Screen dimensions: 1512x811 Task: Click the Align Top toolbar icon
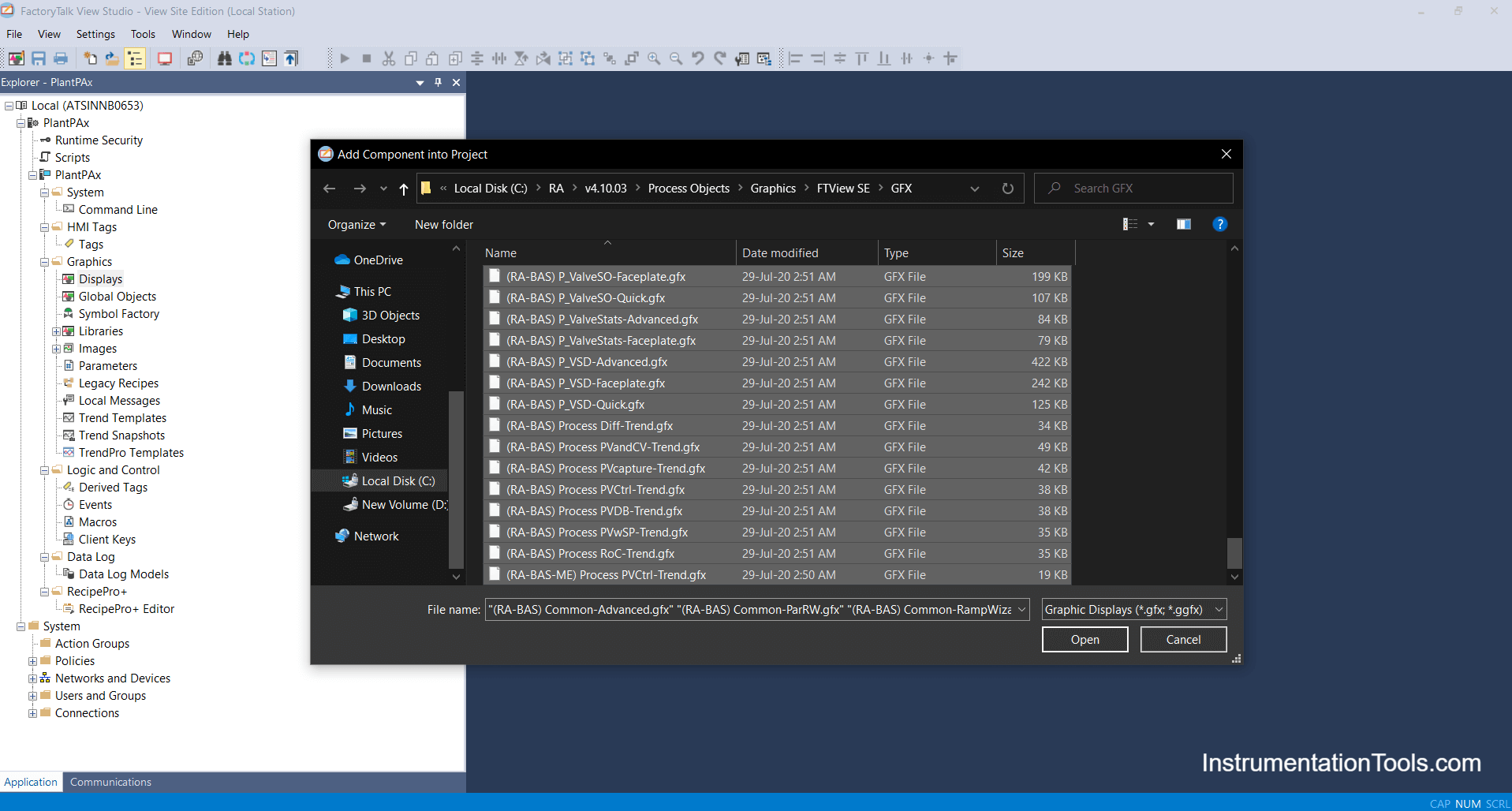tap(862, 58)
